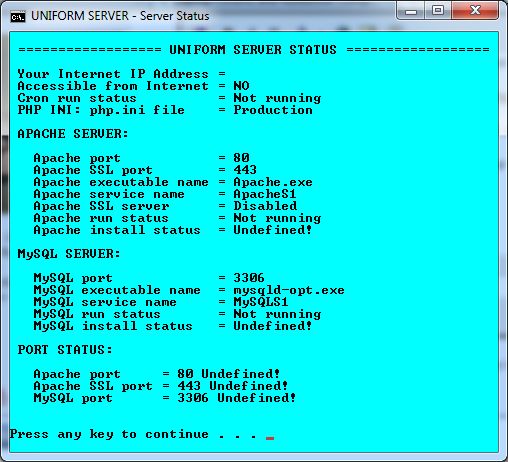The height and width of the screenshot is (462, 508).
Task: Click the blinking cursor after the prompt
Action: pos(270,438)
